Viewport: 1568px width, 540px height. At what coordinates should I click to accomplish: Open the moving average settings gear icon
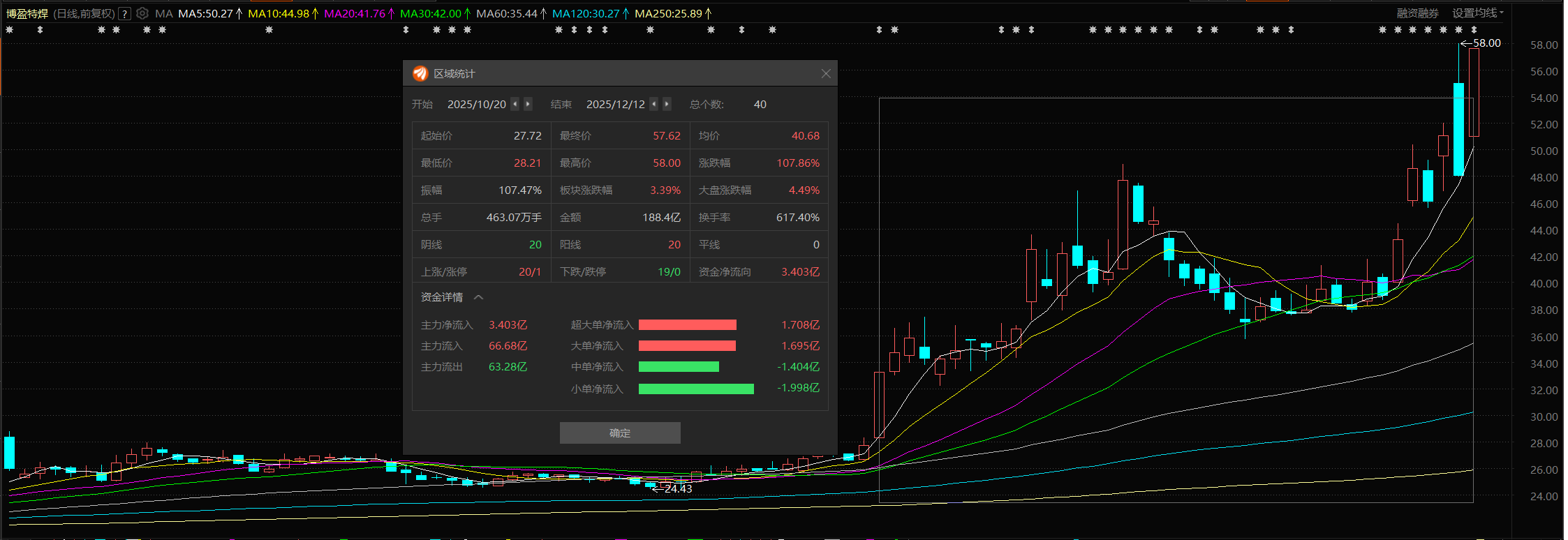pos(142,13)
